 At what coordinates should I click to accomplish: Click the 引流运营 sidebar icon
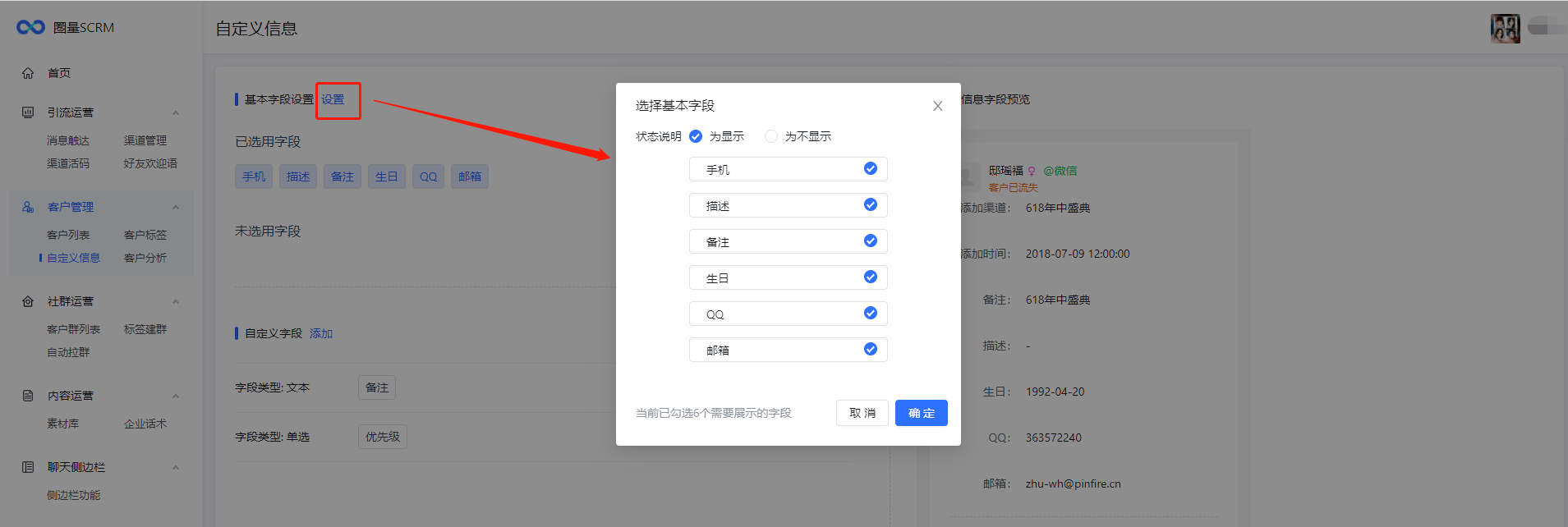click(28, 112)
